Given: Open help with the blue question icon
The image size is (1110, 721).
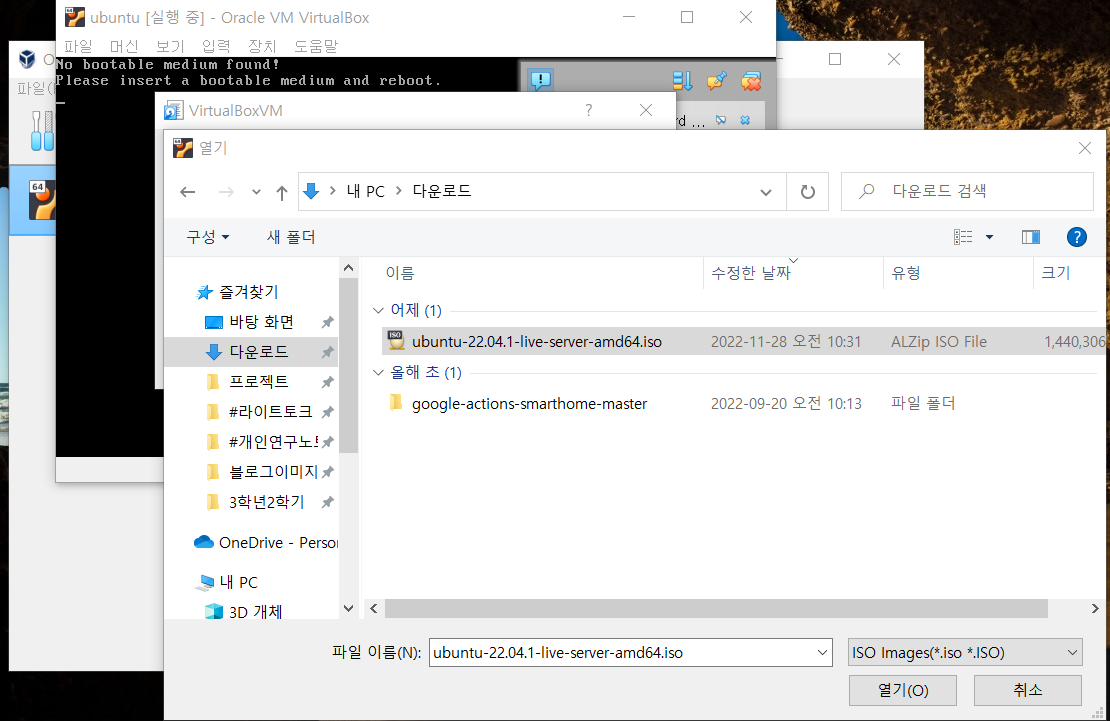Looking at the screenshot, I should tap(1077, 237).
